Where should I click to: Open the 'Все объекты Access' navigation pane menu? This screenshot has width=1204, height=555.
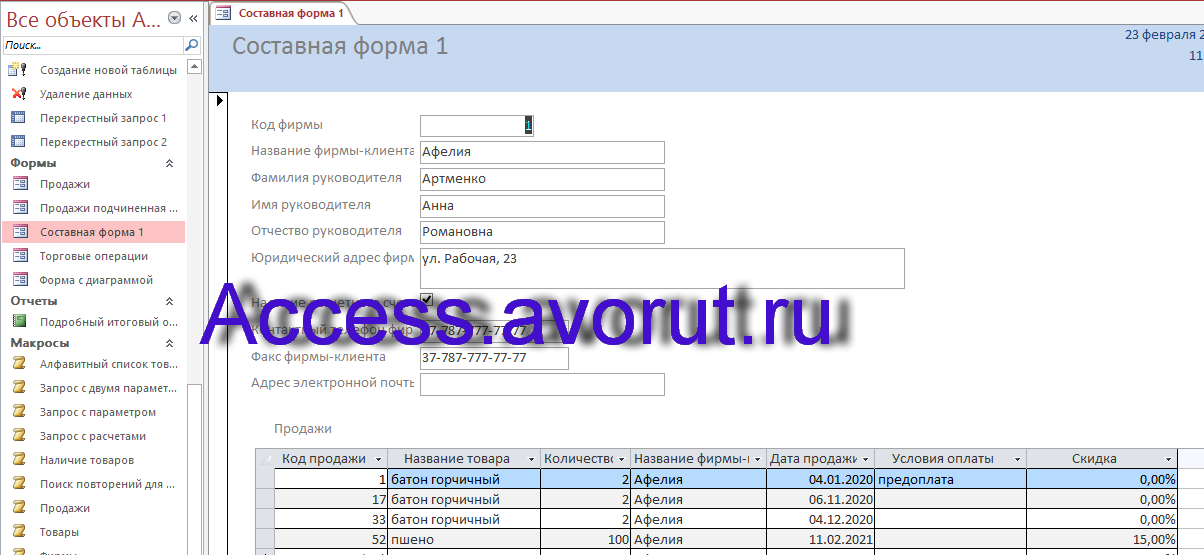(x=175, y=18)
